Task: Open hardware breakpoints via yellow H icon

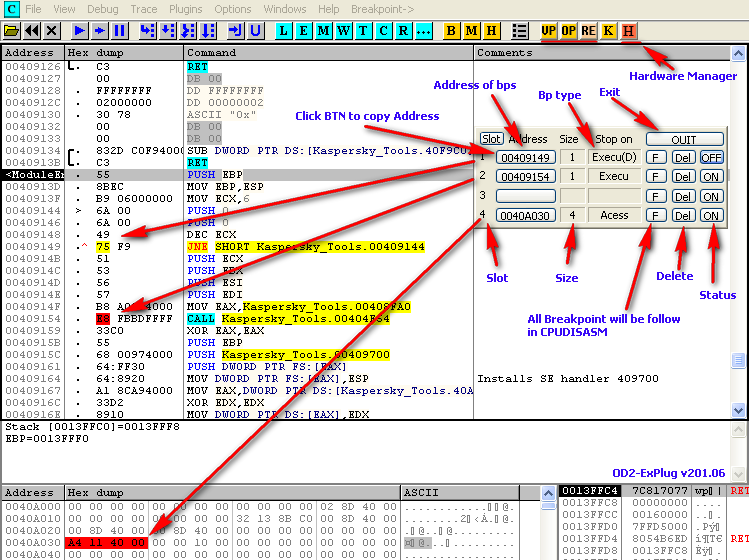Action: coord(491,31)
